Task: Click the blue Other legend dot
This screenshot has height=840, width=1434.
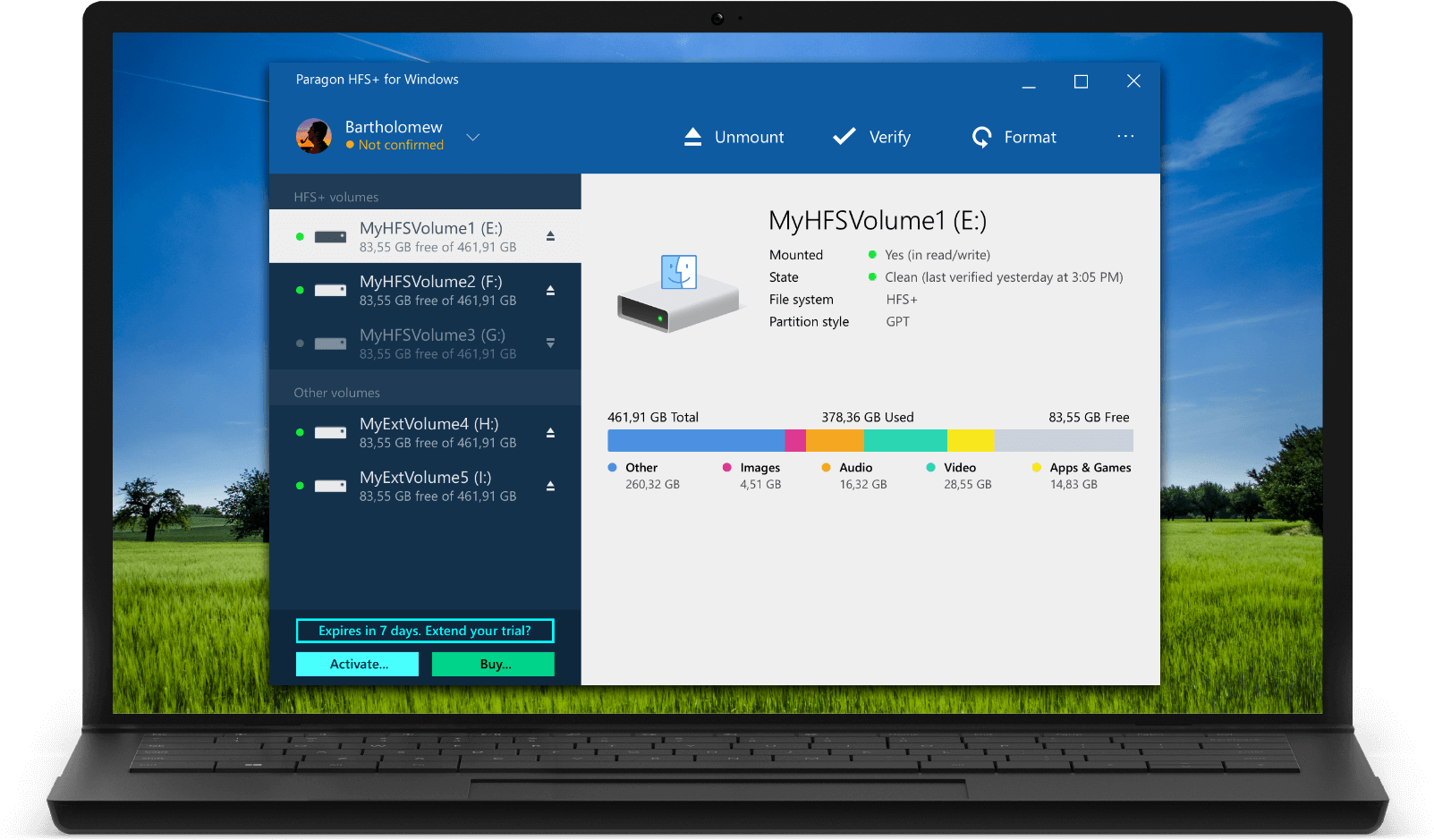Action: pyautogui.click(x=613, y=467)
